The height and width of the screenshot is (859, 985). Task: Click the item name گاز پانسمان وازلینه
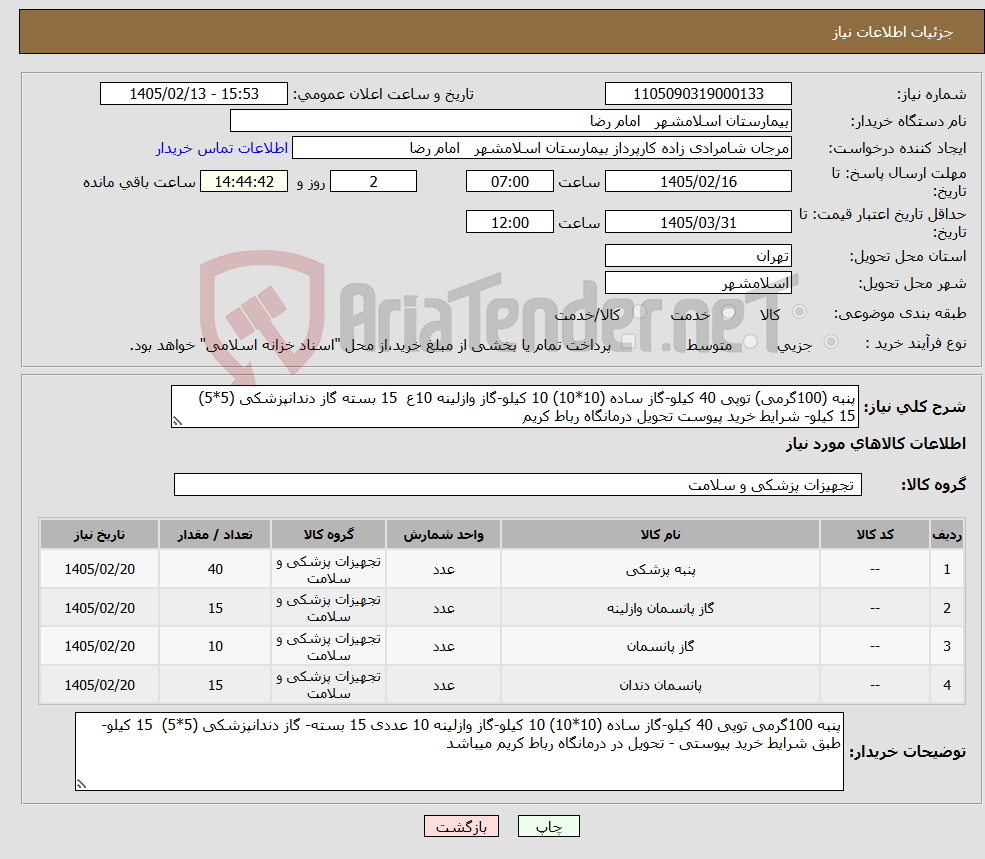[x=660, y=608]
